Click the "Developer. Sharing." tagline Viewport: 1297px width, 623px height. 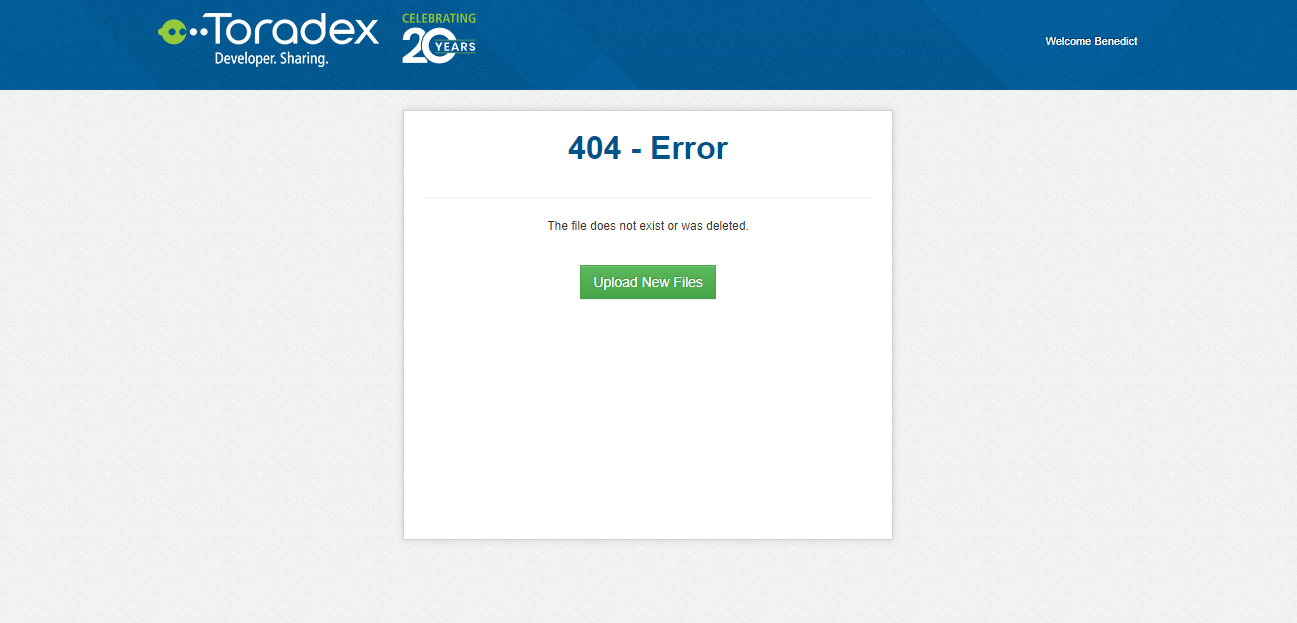[x=271, y=59]
